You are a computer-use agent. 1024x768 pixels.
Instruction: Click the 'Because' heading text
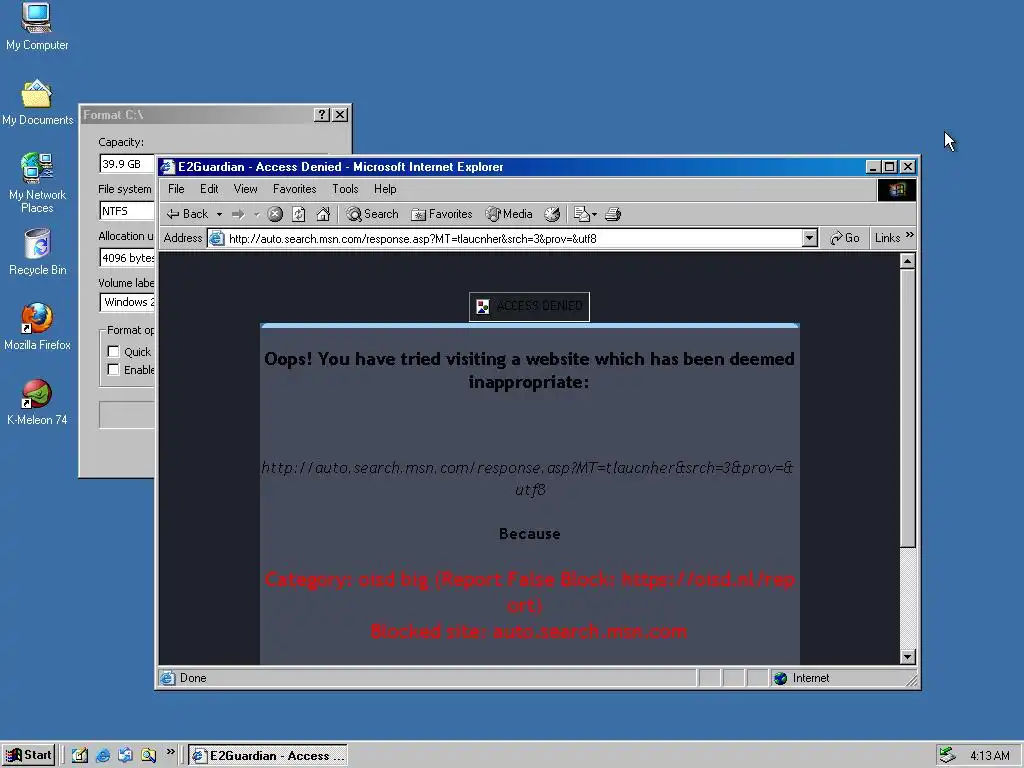pyautogui.click(x=530, y=534)
